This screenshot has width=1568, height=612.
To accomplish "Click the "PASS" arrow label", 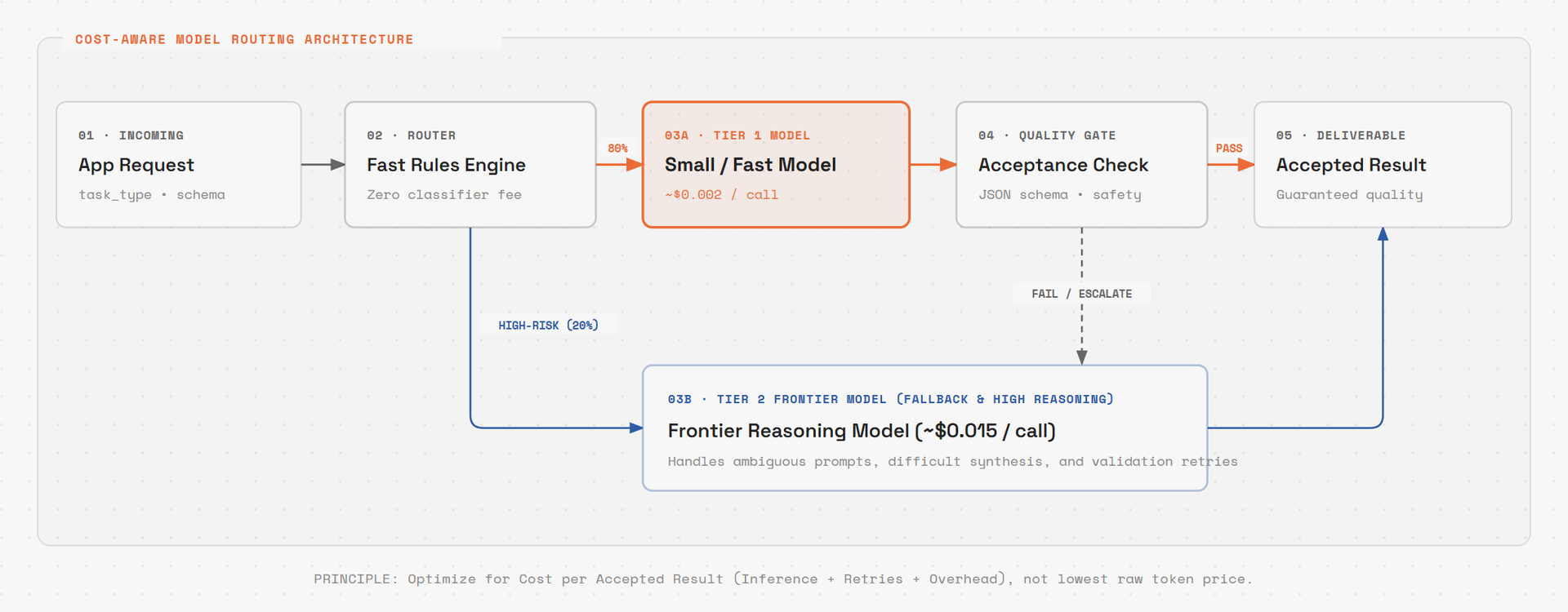I will (1229, 149).
